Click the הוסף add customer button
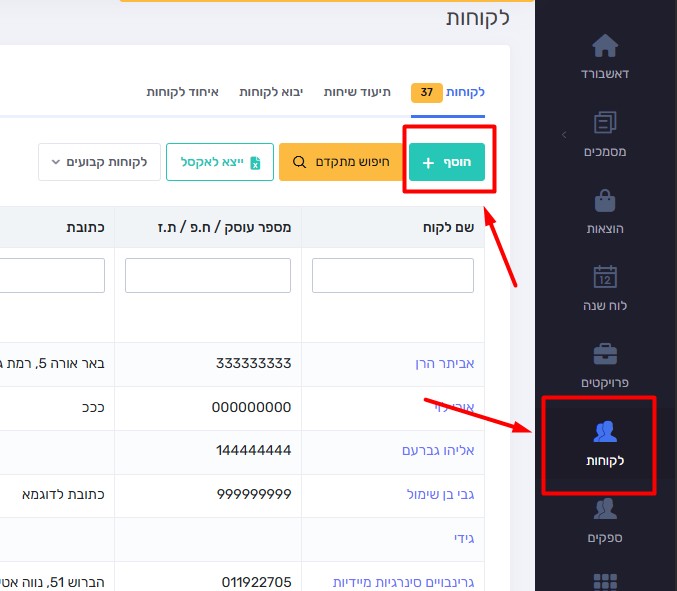This screenshot has width=677, height=591. tap(447, 162)
